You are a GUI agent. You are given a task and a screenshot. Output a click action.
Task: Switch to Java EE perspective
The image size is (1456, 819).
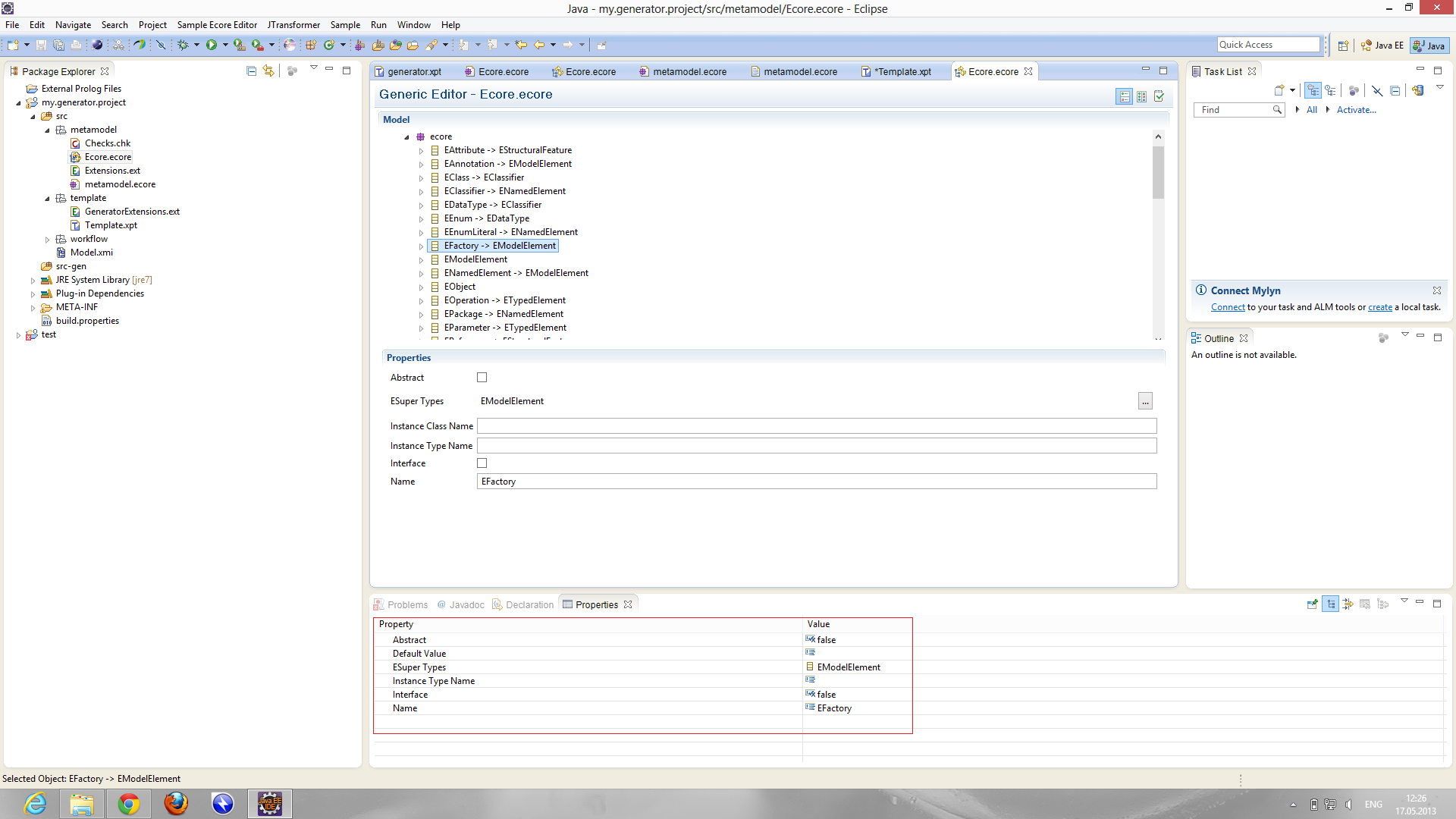coord(1382,45)
